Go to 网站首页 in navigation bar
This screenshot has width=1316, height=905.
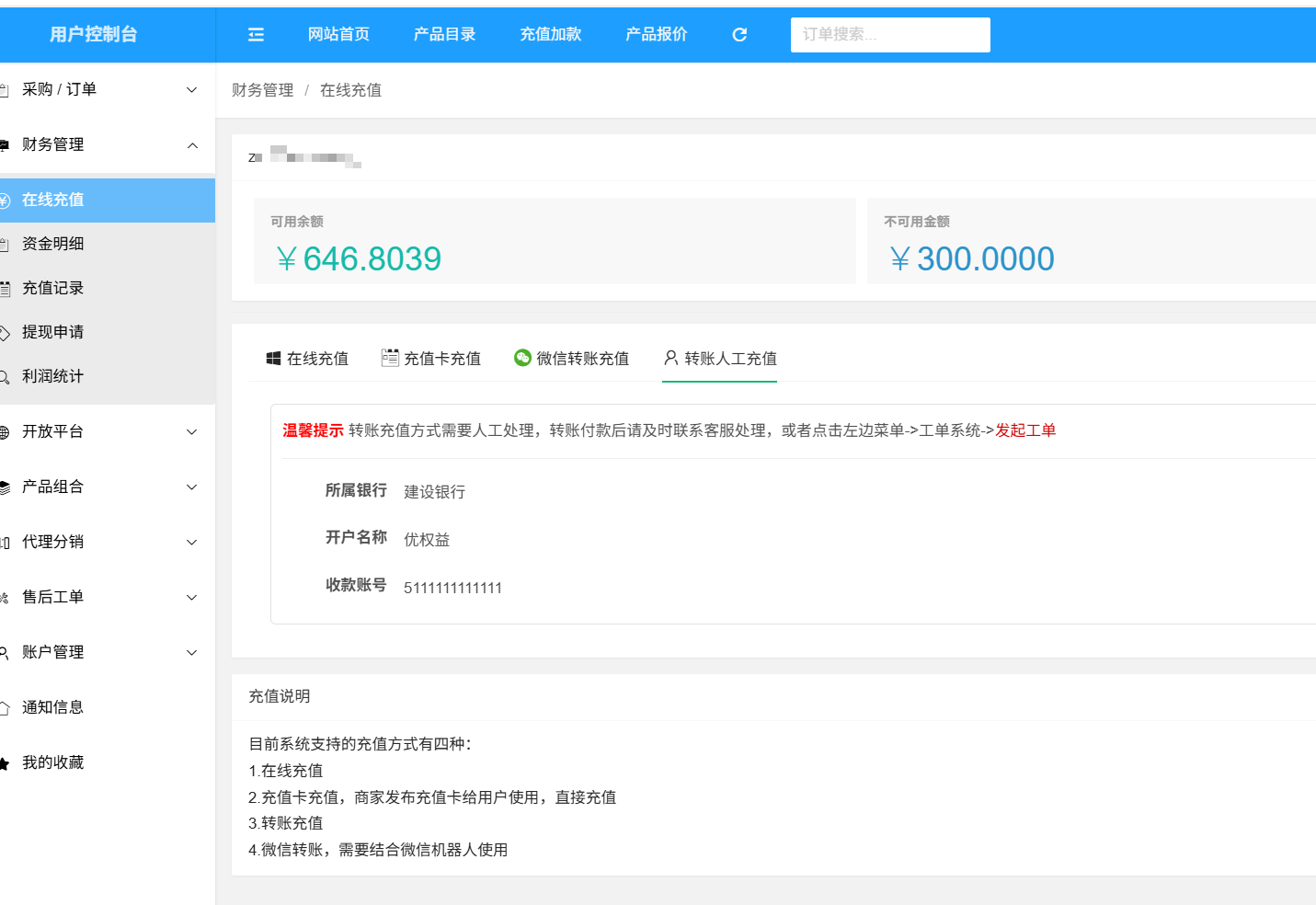pyautogui.click(x=338, y=34)
